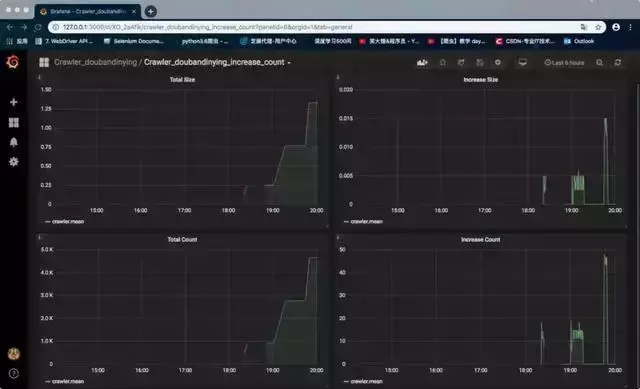Click the translate page icon in address bar
The height and width of the screenshot is (389, 640).
pyautogui.click(x=584, y=27)
